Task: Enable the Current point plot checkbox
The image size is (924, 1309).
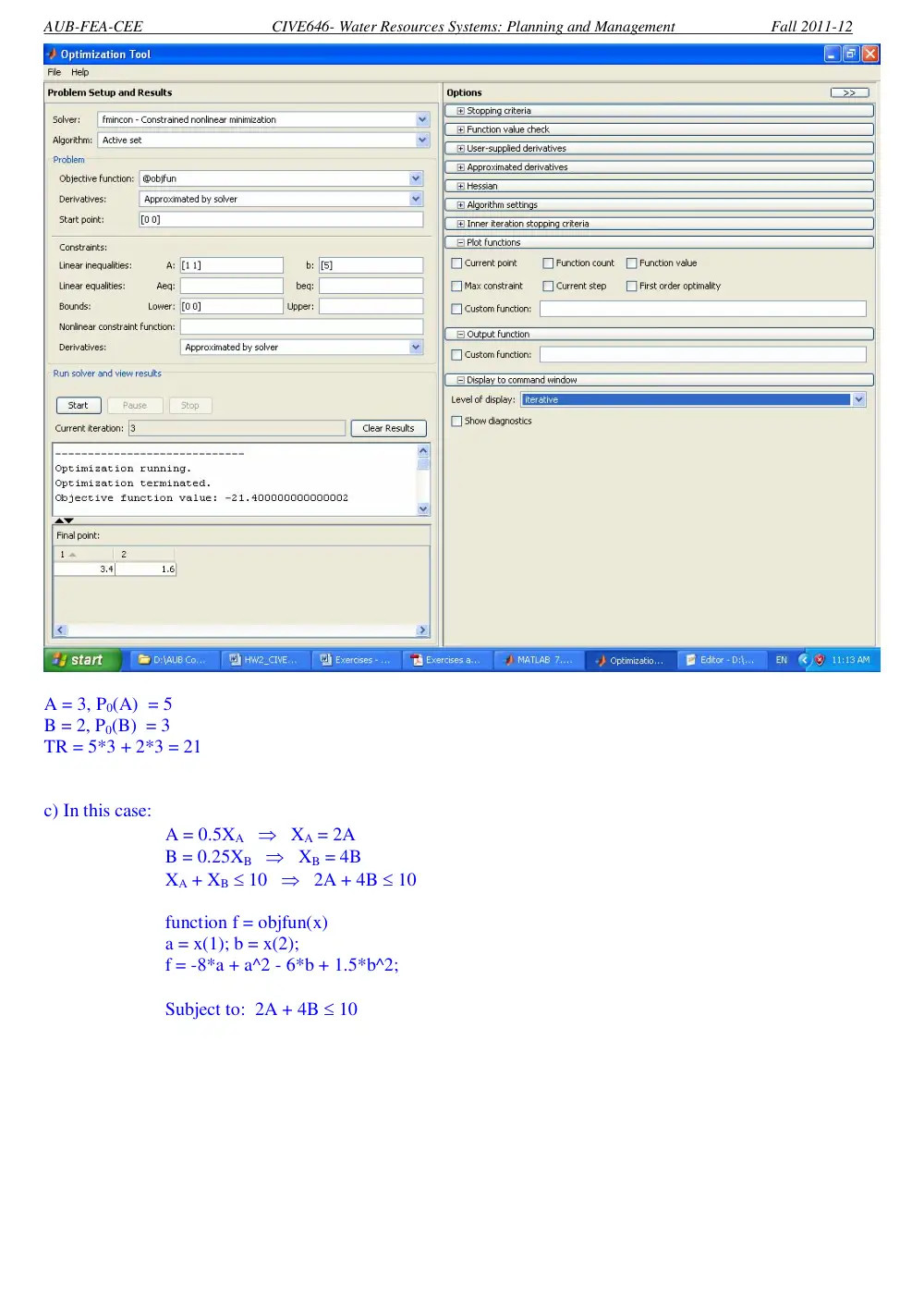Action: [x=456, y=263]
